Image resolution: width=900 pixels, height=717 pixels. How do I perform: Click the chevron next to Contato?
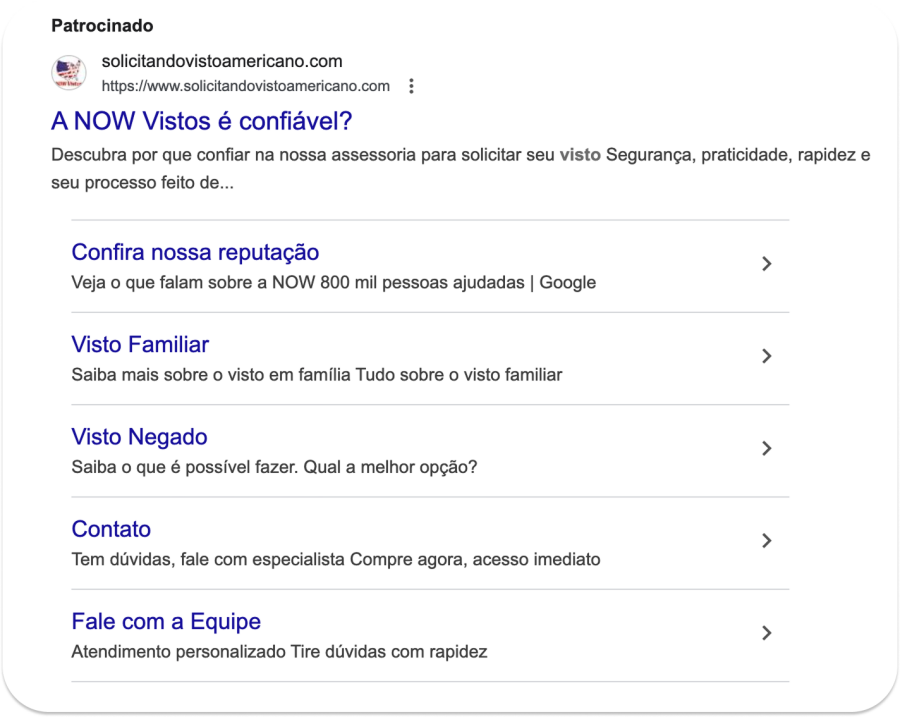coord(767,541)
